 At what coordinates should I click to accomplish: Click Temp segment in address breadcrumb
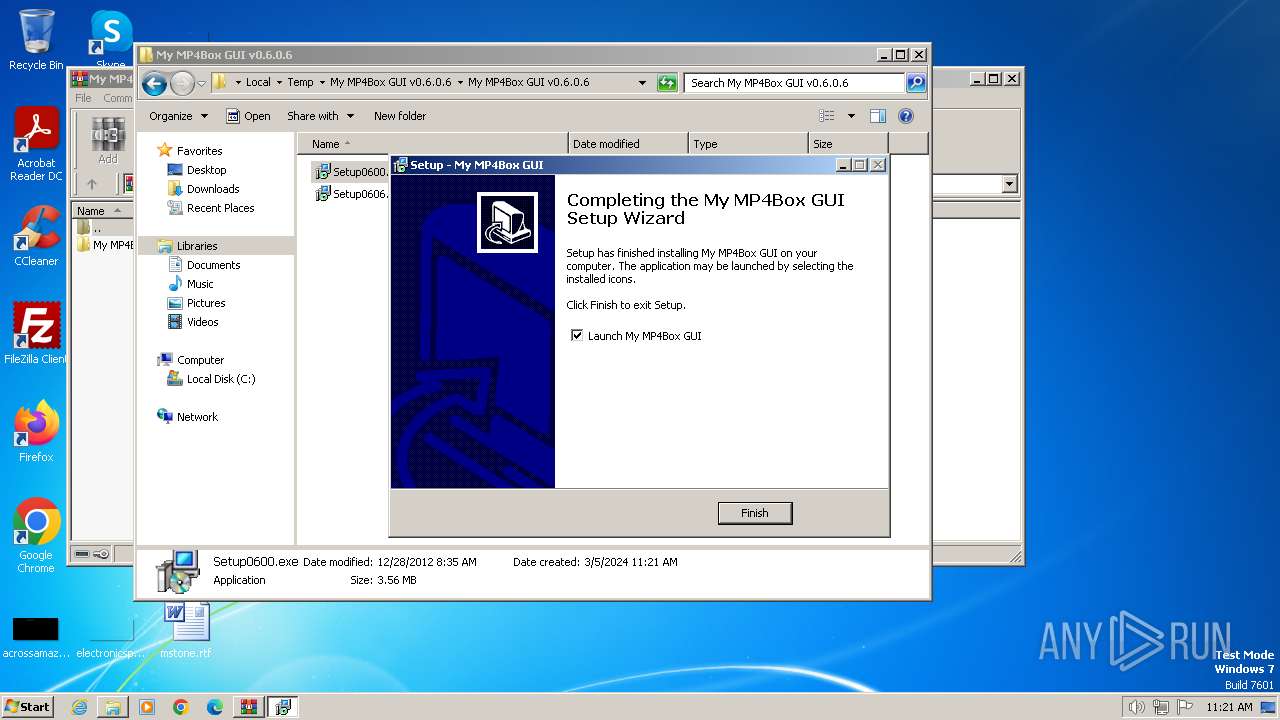pyautogui.click(x=300, y=83)
